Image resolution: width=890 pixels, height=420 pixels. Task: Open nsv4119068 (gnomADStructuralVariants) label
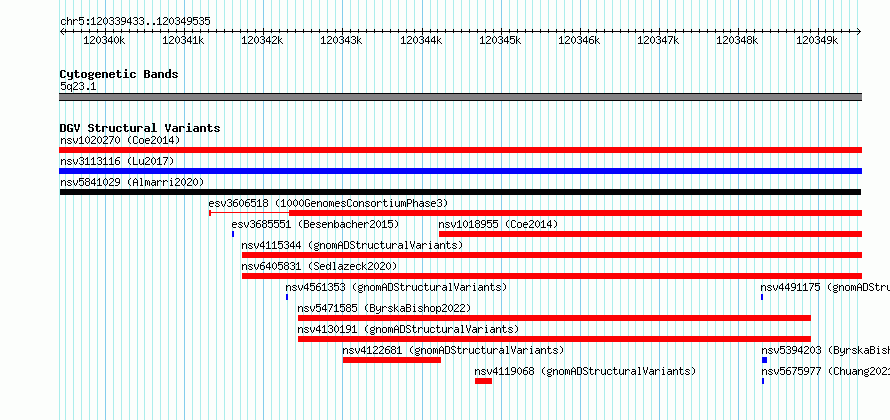(x=585, y=371)
